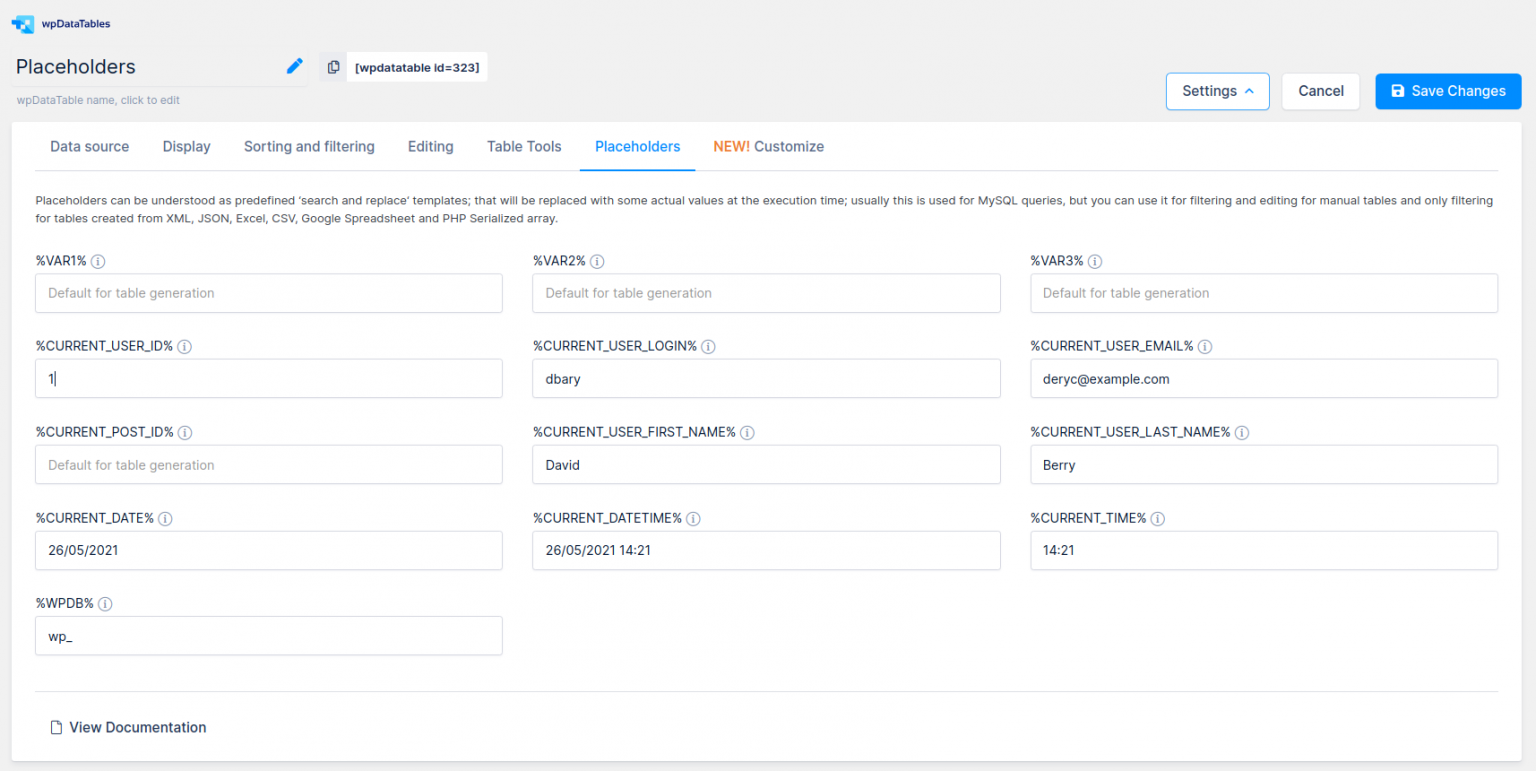This screenshot has width=1536, height=771.
Task: Click the document icon beside View Documentation
Action: click(x=55, y=727)
